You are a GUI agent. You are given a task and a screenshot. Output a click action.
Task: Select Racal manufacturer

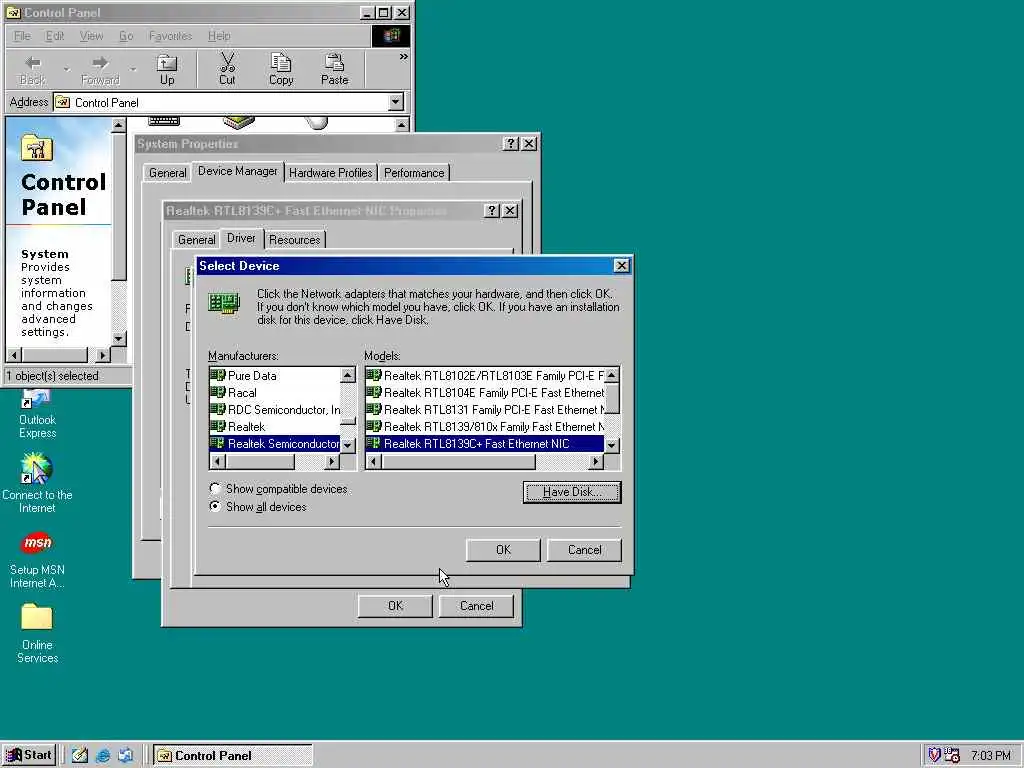(275, 392)
